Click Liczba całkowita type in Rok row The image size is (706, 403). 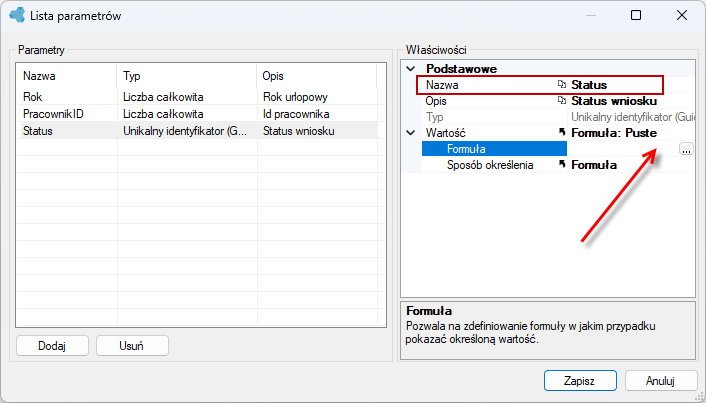click(x=163, y=97)
